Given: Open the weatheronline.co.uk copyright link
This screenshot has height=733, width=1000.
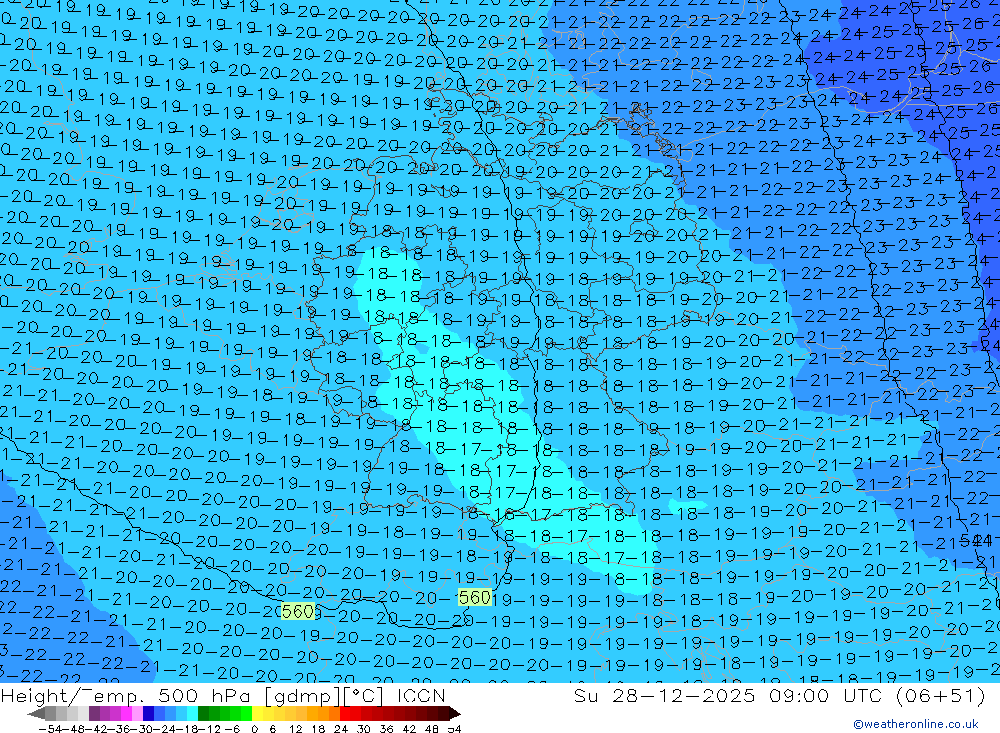Looking at the screenshot, I should tap(916, 723).
